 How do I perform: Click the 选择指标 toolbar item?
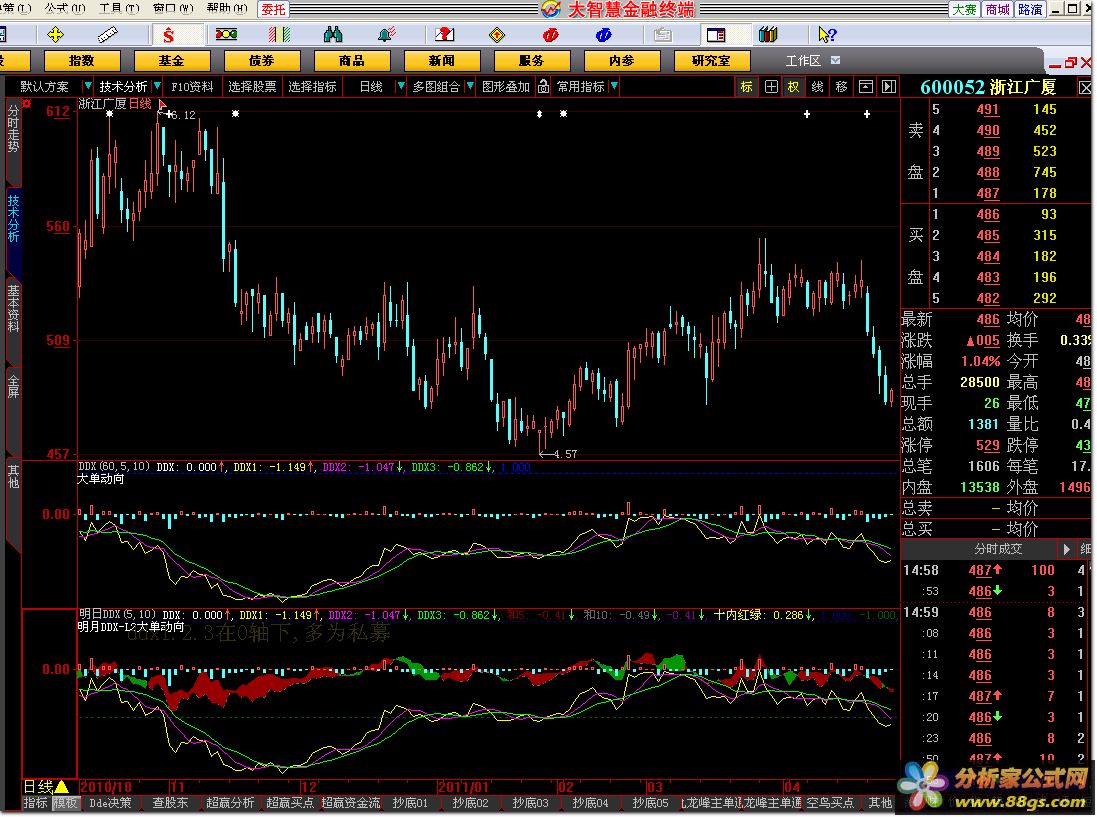tap(312, 87)
